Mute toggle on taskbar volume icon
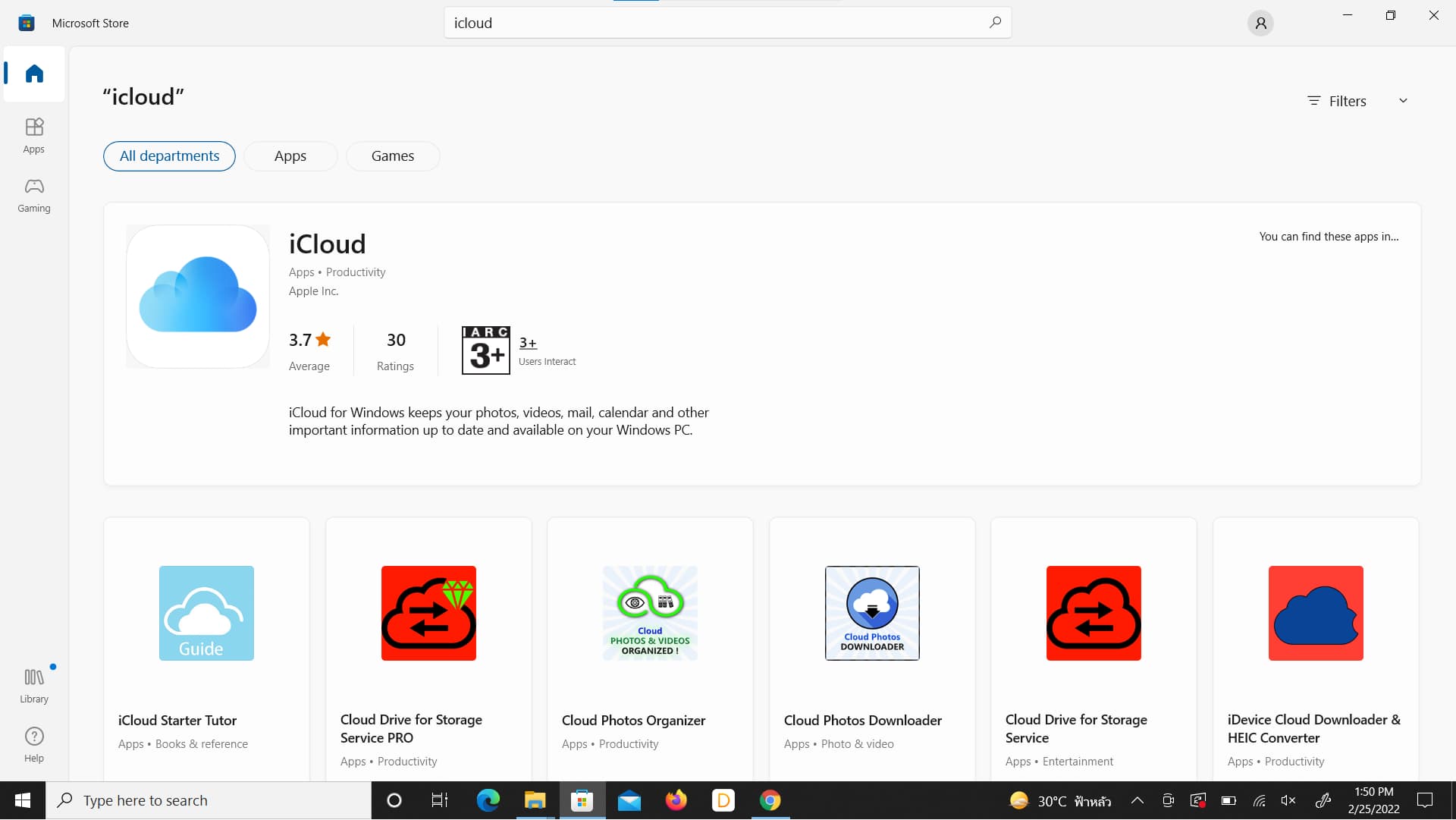This screenshot has height=820, width=1456. point(1288,800)
